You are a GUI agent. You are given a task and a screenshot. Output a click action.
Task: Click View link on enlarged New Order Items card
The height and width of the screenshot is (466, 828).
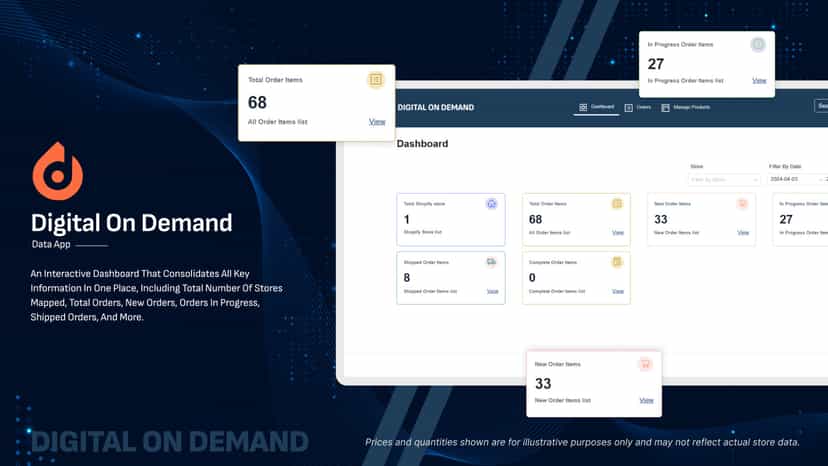(x=646, y=400)
